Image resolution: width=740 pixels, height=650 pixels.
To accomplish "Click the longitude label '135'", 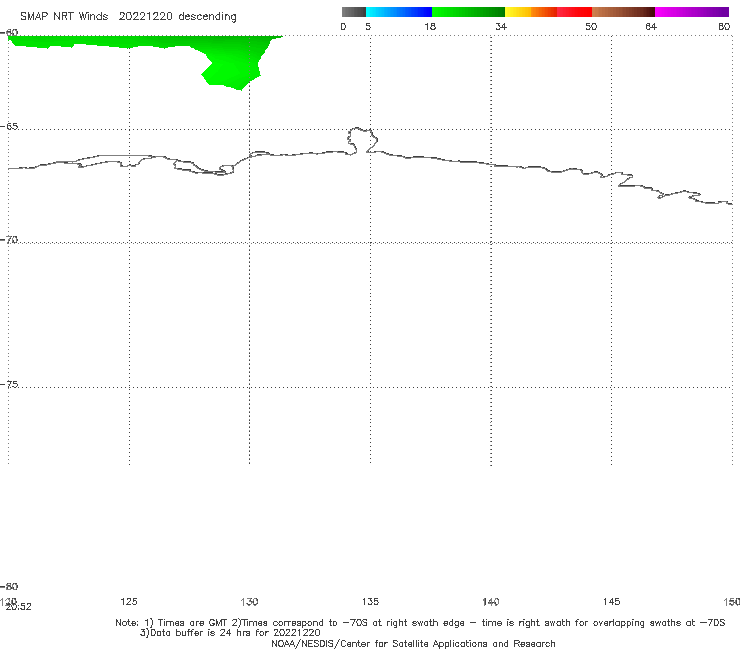I will (370, 601).
